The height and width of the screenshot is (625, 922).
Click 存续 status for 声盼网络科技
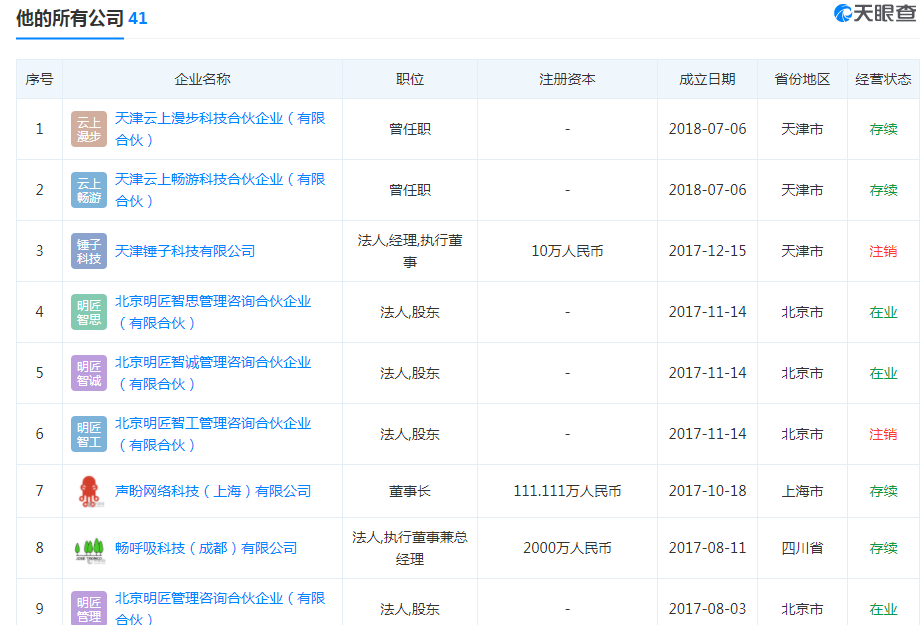tap(883, 491)
